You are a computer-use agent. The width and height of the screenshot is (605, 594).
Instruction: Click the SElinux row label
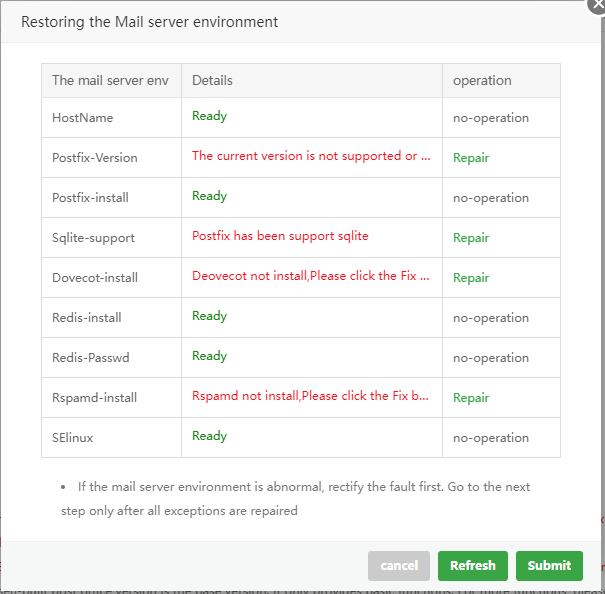(76, 438)
